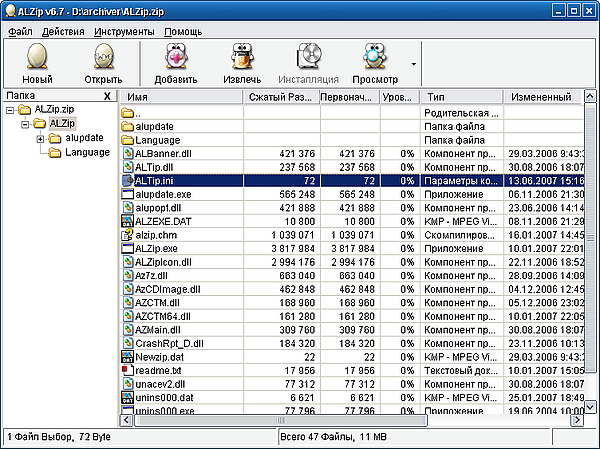Select the ALZip.exe file icon
Viewport: 600px width, 449px height.
point(127,246)
